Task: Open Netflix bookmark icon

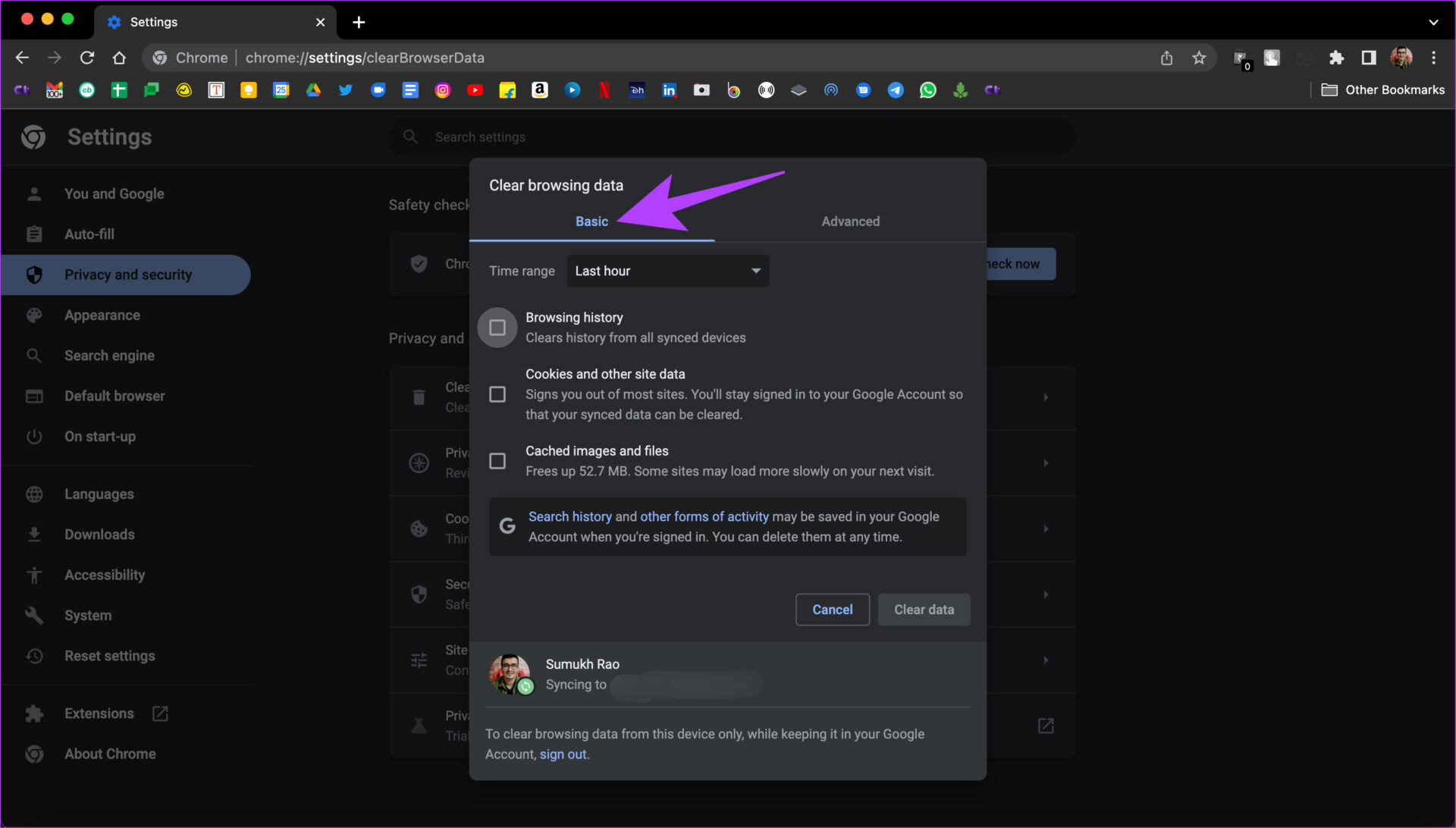Action: 604,90
